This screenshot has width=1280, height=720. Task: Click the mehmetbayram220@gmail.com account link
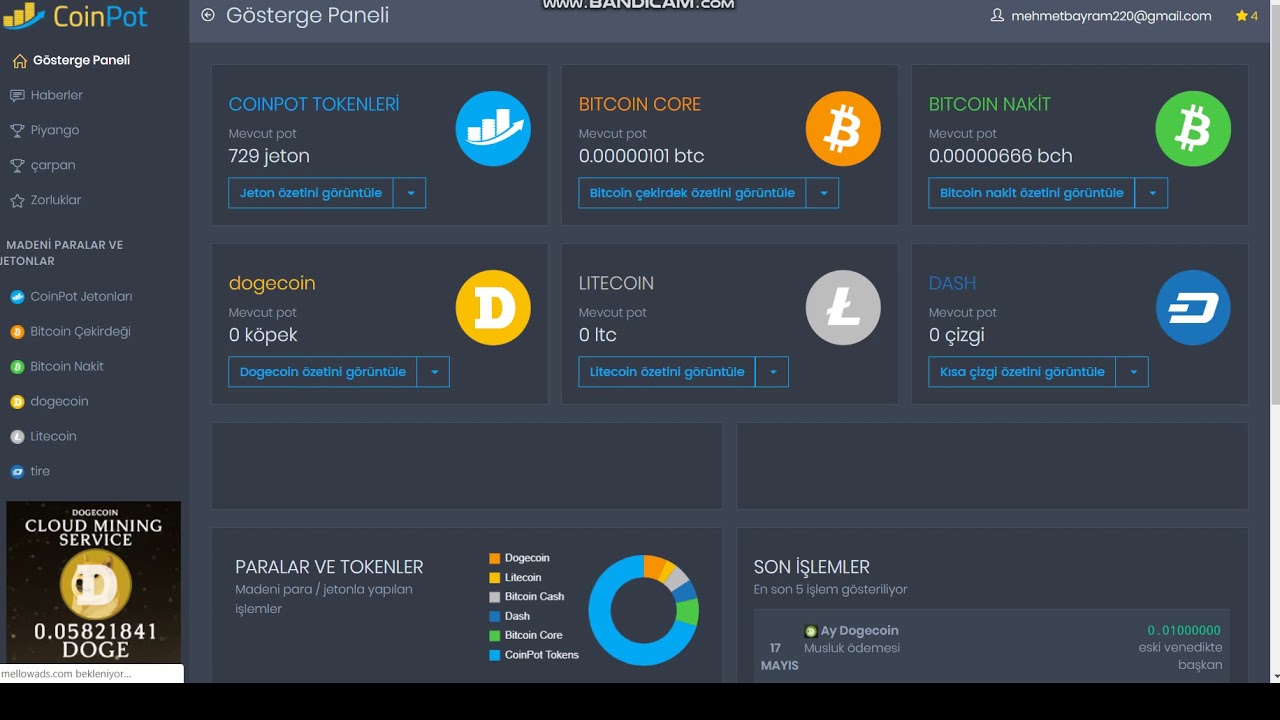point(1111,16)
